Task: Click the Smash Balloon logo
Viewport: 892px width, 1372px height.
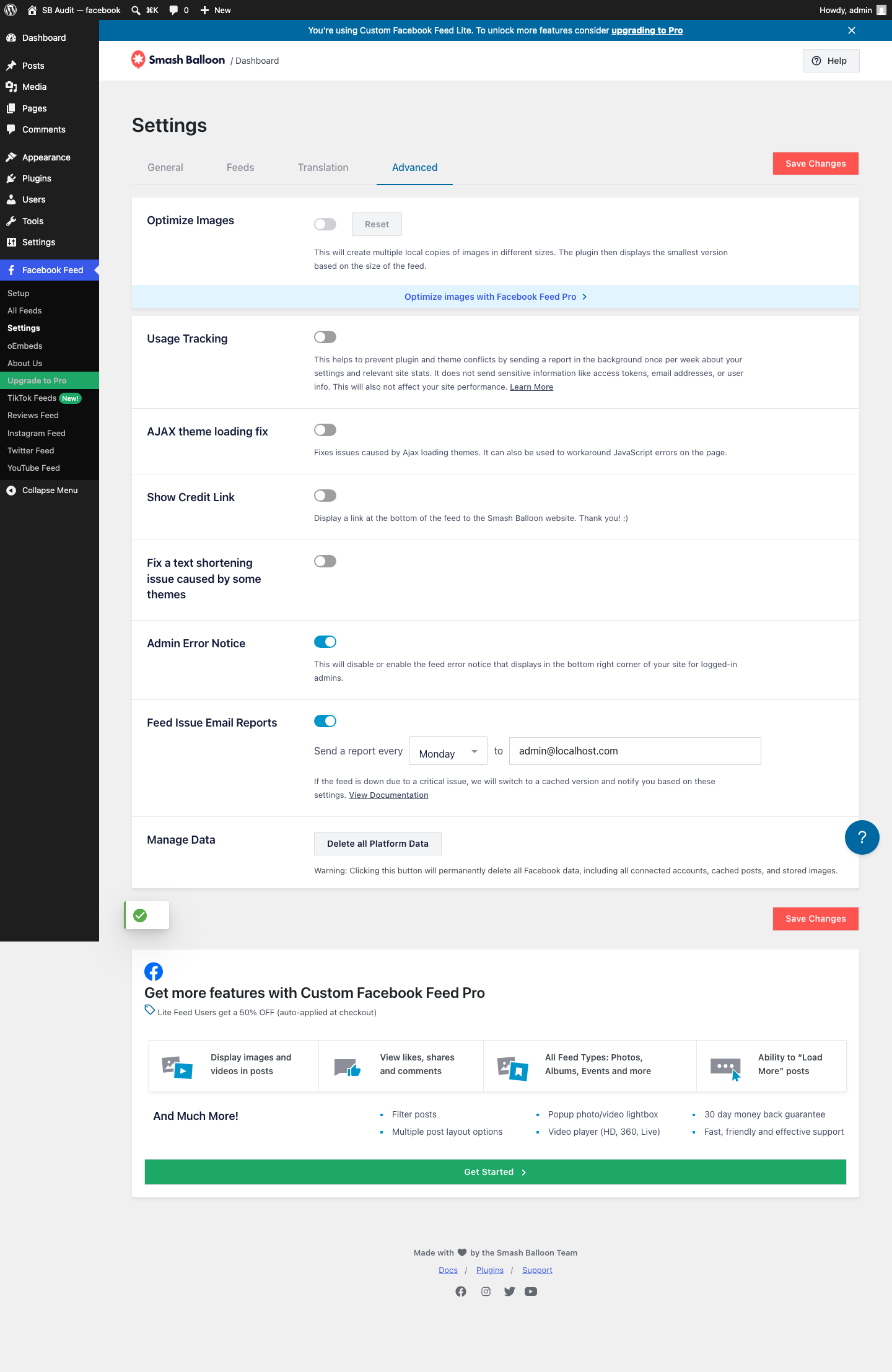Action: point(178,59)
